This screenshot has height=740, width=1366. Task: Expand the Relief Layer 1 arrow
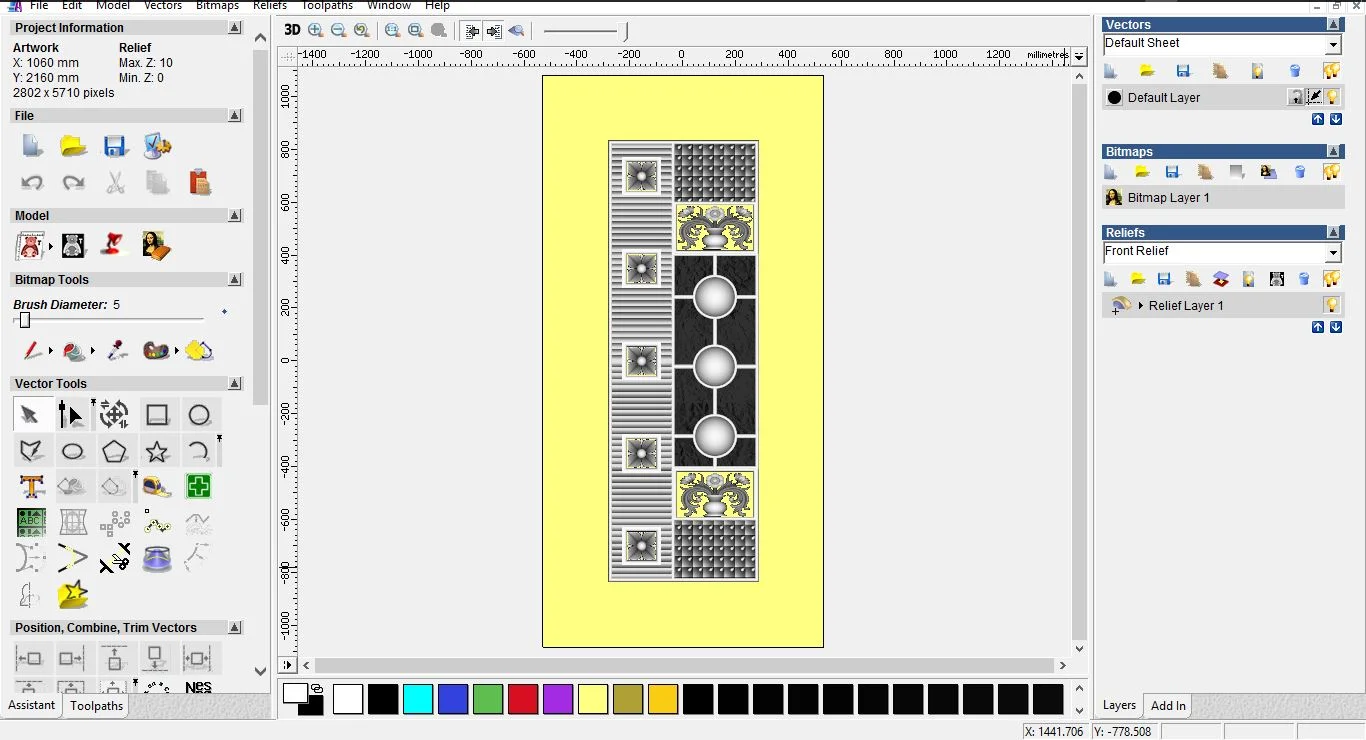(x=1140, y=306)
